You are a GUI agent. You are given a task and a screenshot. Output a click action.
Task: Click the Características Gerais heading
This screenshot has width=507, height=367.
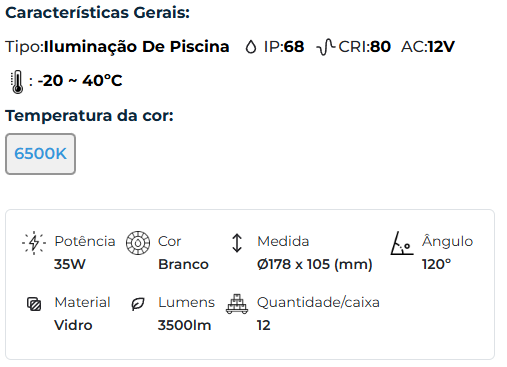point(97,13)
